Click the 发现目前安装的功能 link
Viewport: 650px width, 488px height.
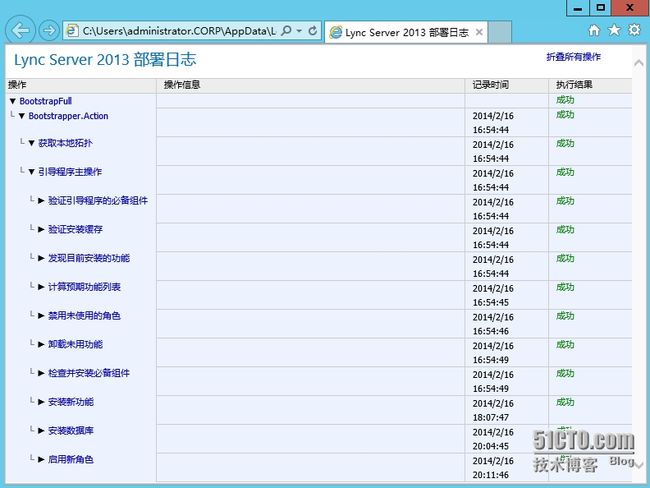click(x=89, y=258)
